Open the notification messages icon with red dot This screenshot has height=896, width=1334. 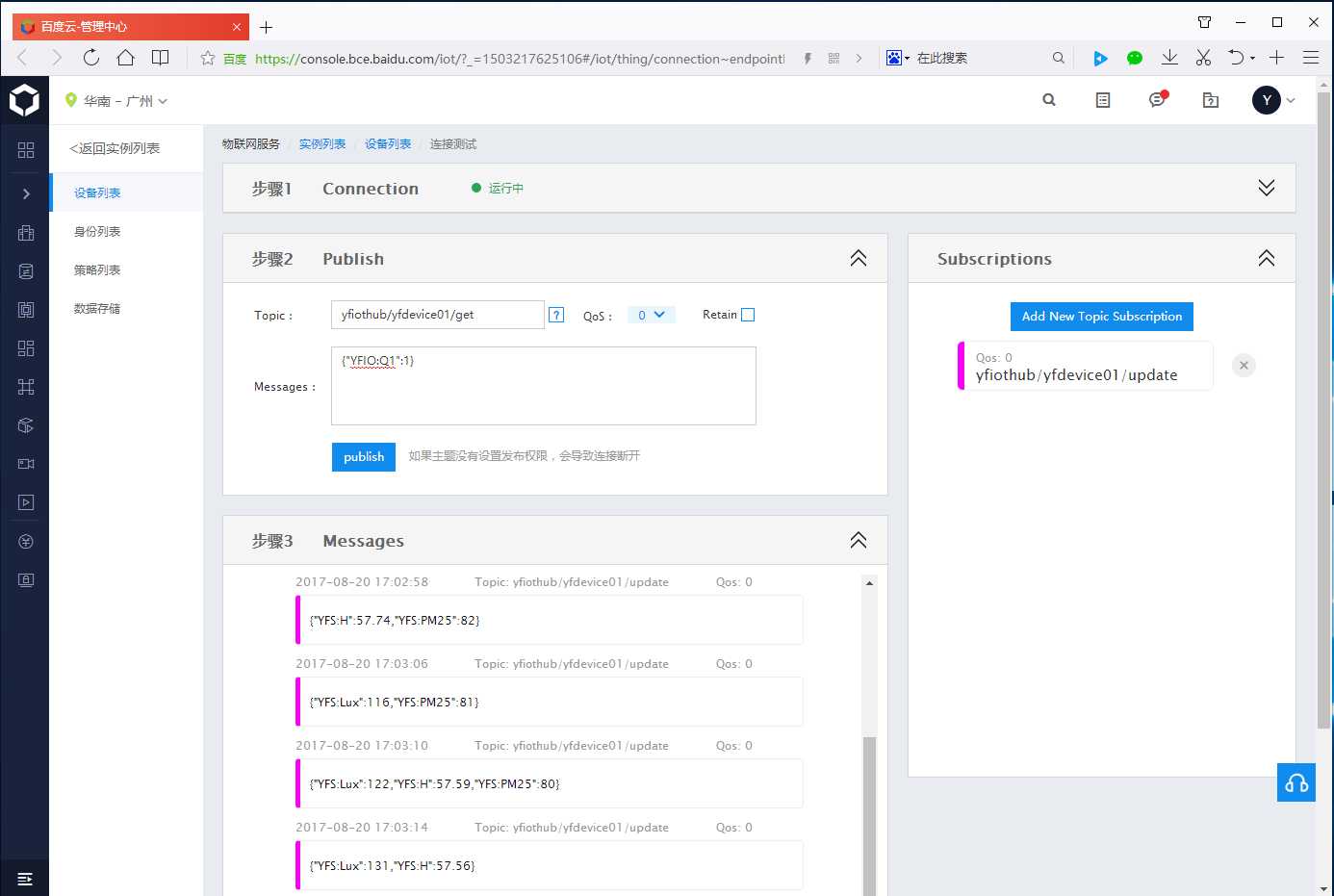point(1158,99)
